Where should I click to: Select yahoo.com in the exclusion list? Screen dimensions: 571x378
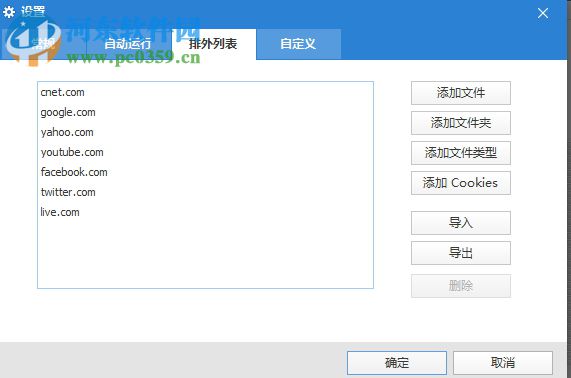coord(205,132)
